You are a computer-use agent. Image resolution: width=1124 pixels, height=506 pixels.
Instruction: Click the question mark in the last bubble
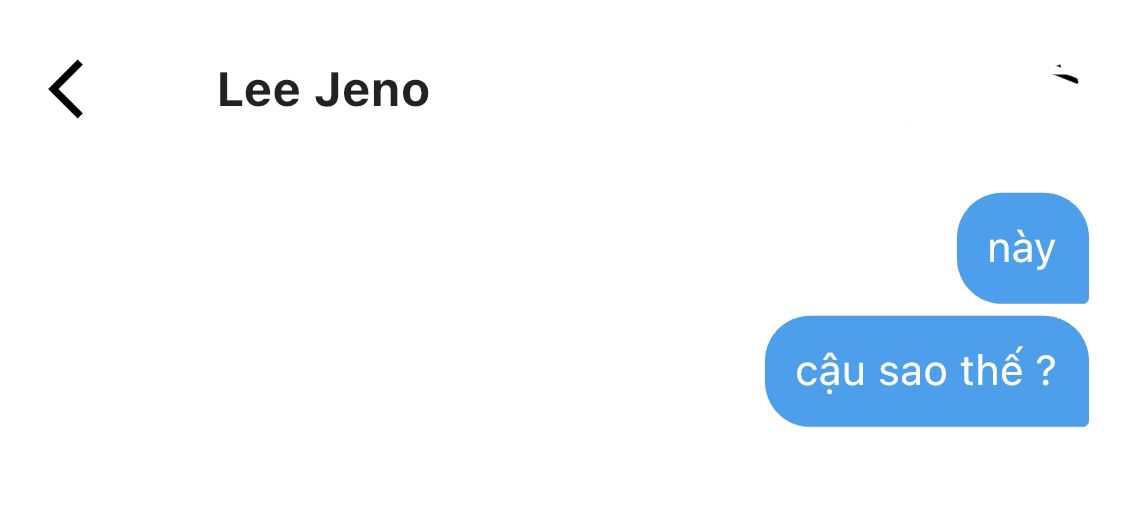tap(1046, 371)
